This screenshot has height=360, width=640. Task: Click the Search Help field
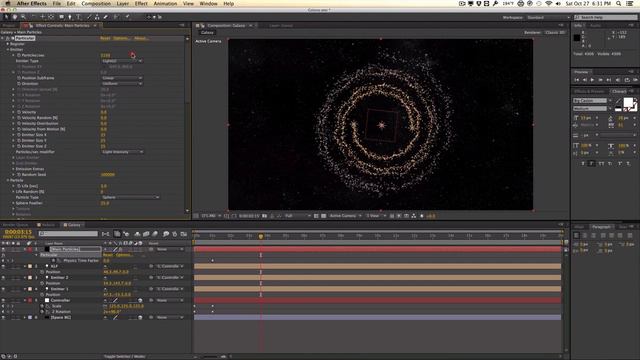coord(605,17)
